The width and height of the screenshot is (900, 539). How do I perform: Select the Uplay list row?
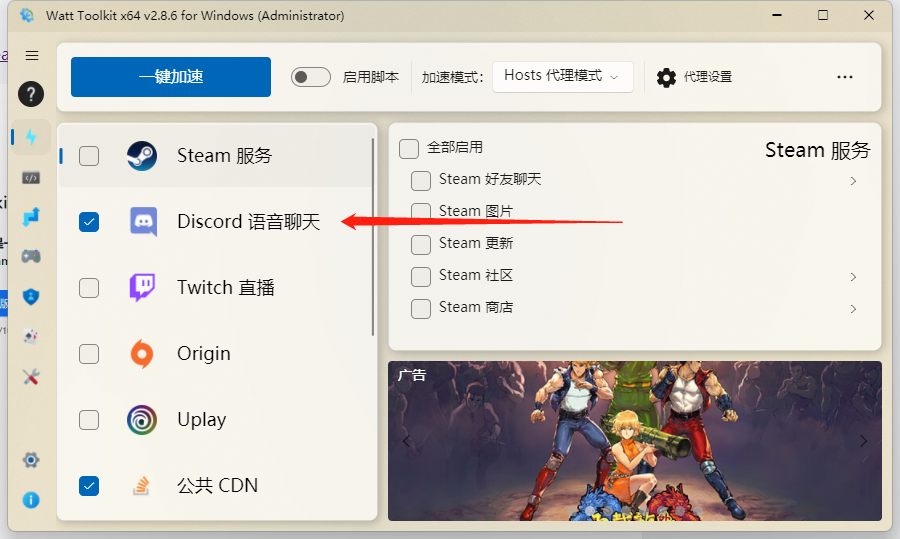coord(216,420)
